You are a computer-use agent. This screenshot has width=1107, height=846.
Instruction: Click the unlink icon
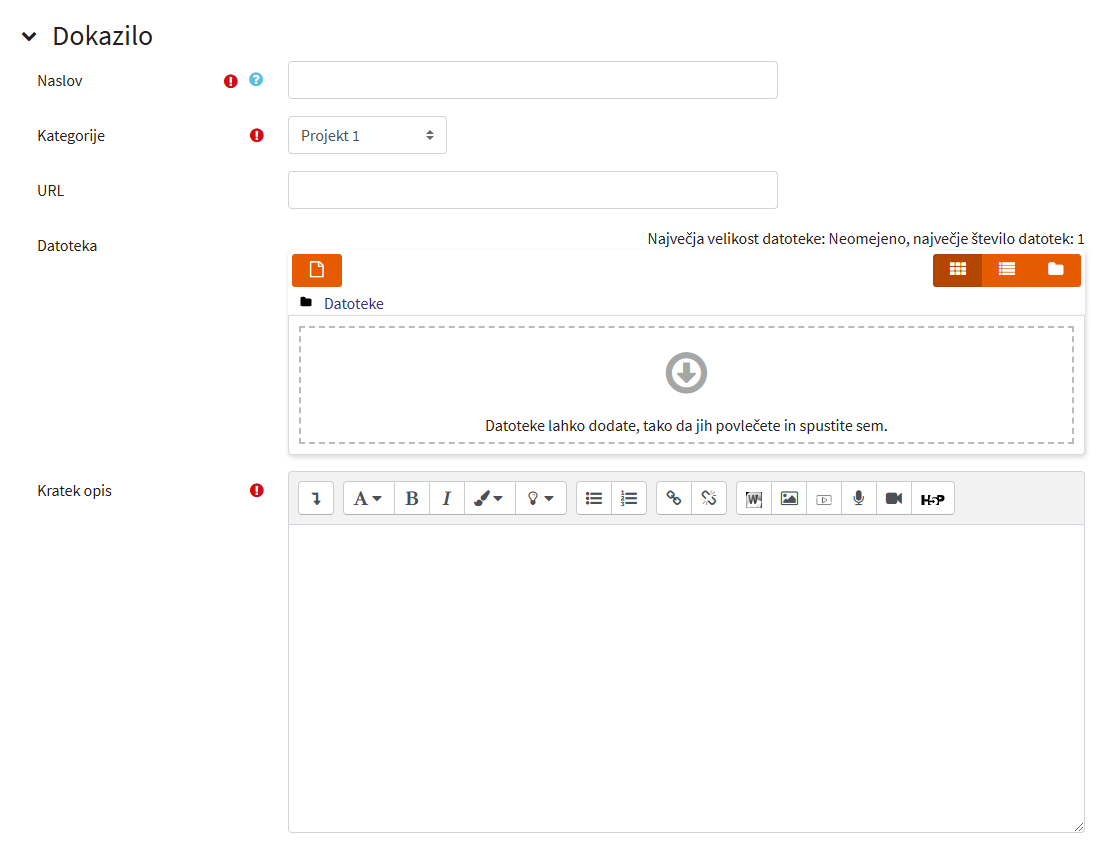[x=709, y=498]
